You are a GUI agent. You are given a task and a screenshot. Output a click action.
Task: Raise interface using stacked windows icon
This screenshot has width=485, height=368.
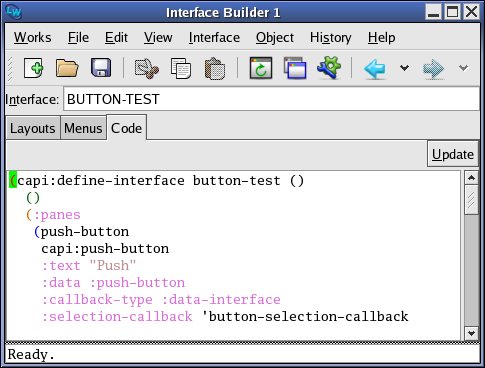pos(295,68)
